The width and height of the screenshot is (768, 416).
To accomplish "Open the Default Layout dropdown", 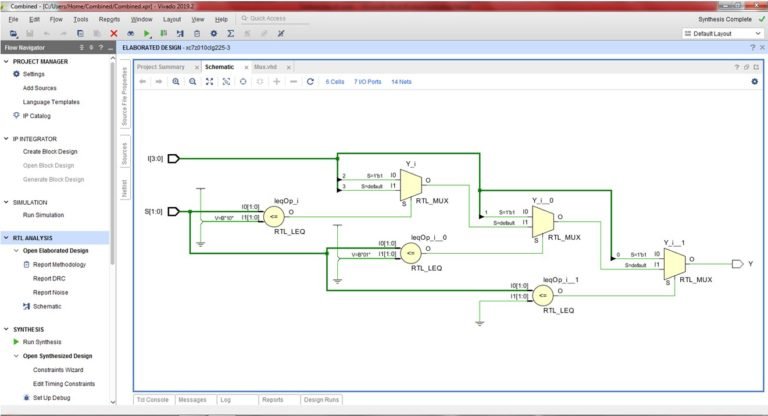I will [x=722, y=34].
